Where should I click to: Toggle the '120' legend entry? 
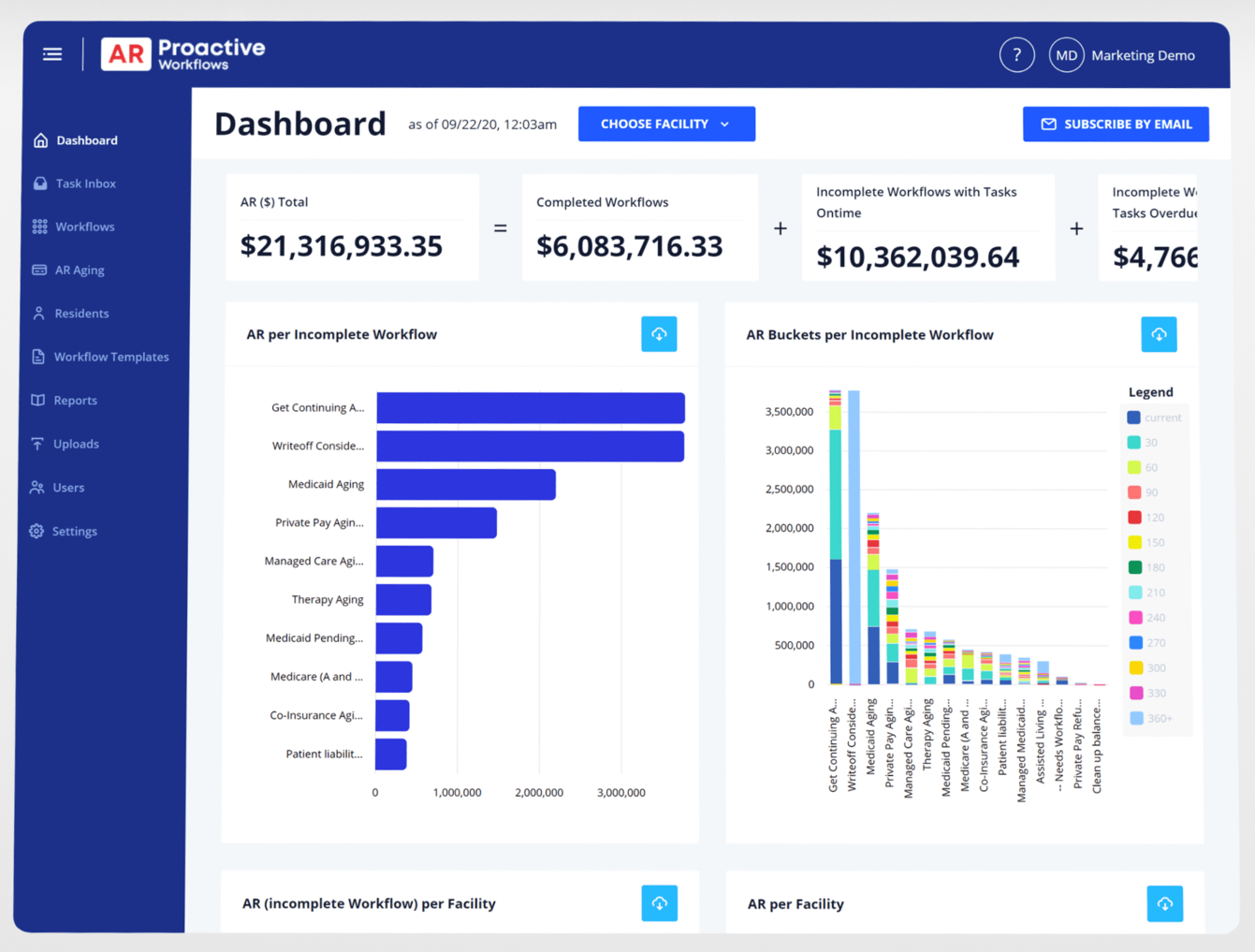tap(1146, 518)
